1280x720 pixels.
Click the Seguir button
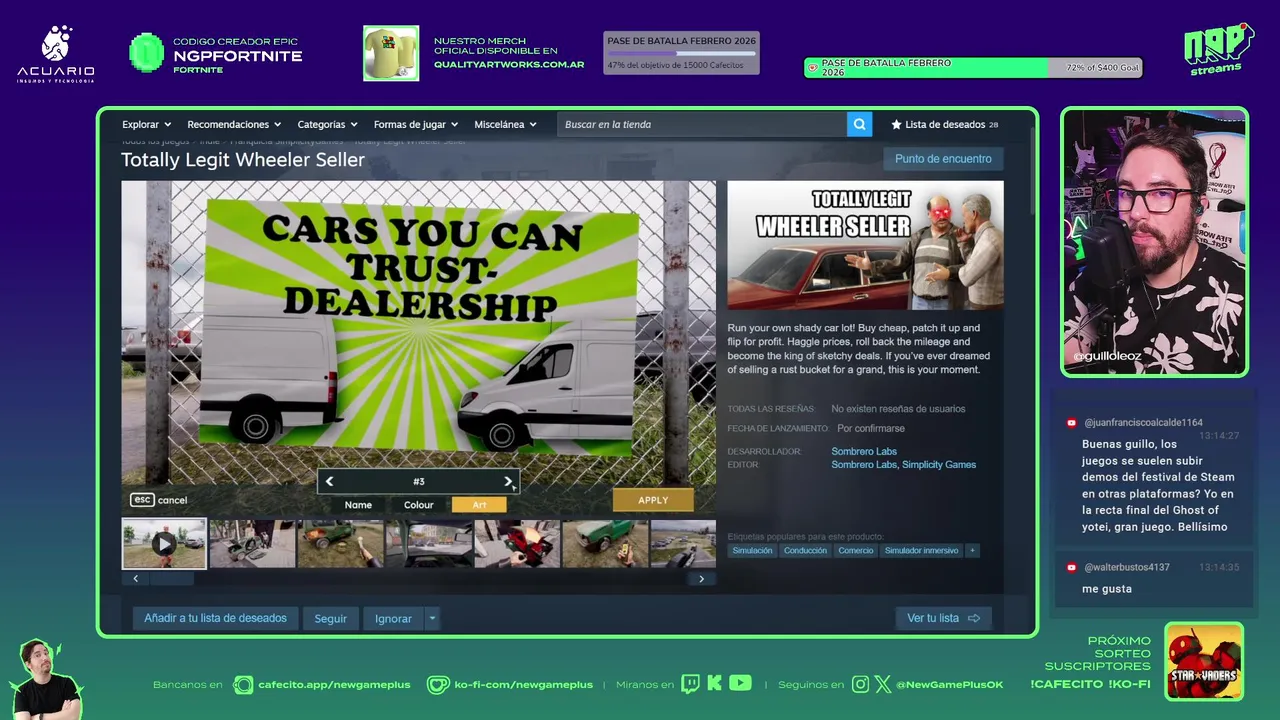330,618
